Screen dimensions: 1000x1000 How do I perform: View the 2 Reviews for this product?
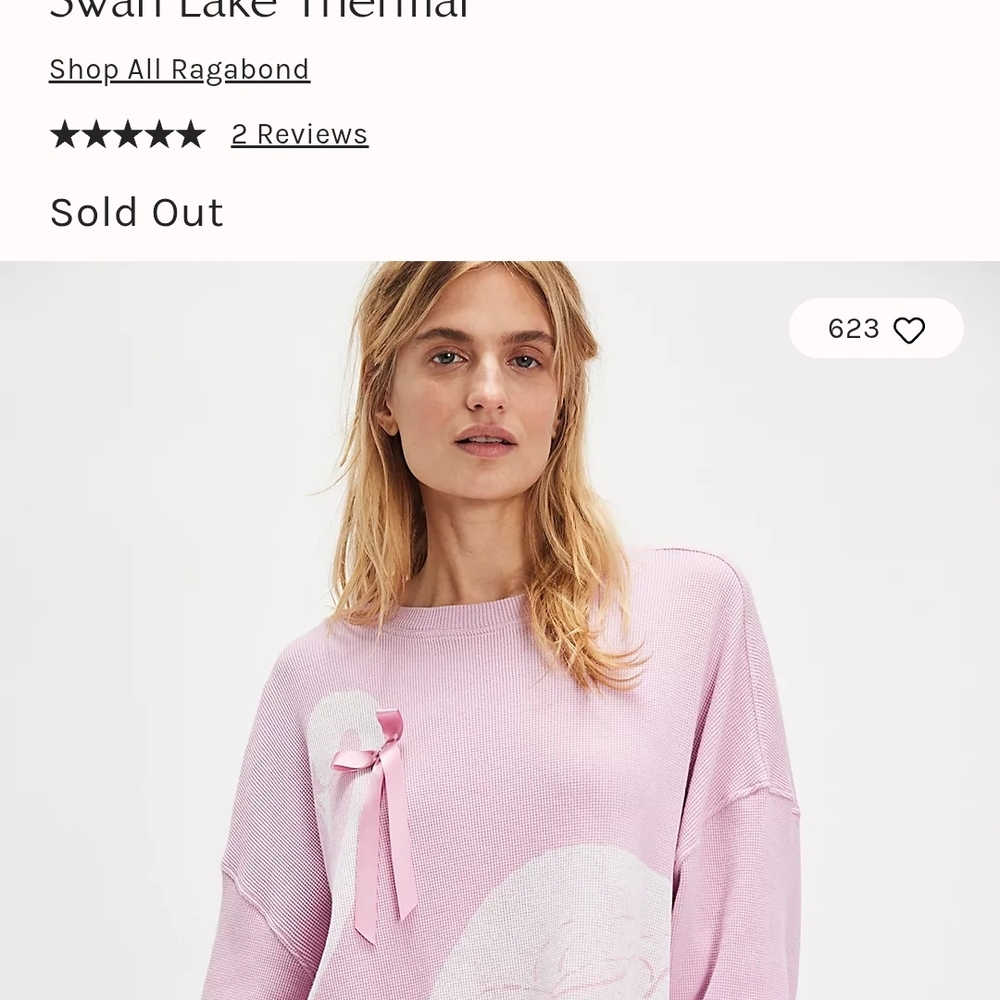tap(299, 133)
